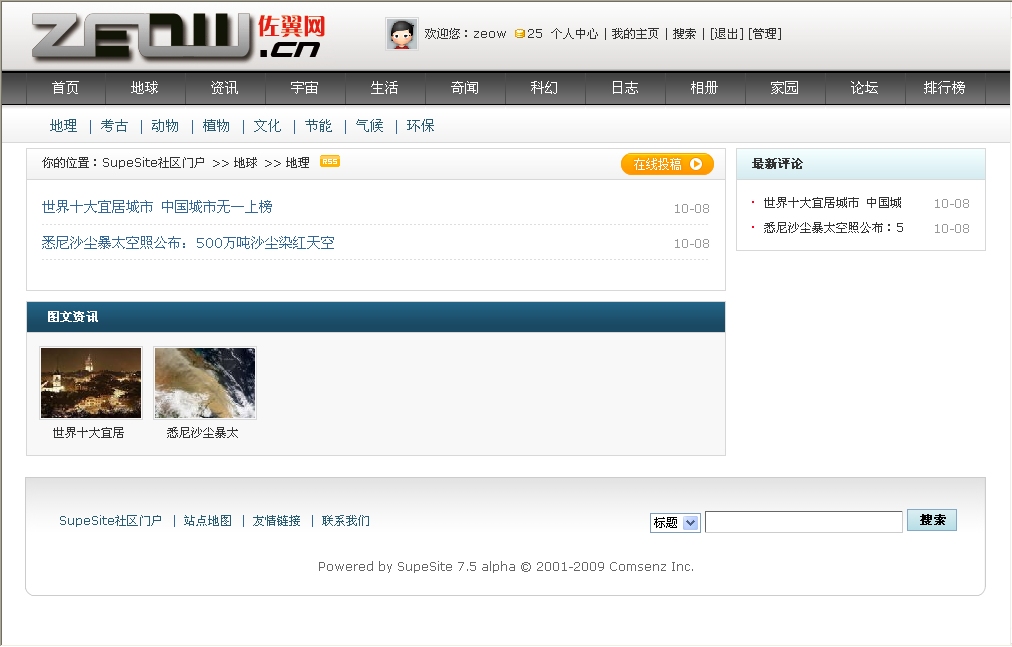Open article 世界十大宜居城市 中国城市无一上榜
This screenshot has height=647, width=1012.
[156, 206]
